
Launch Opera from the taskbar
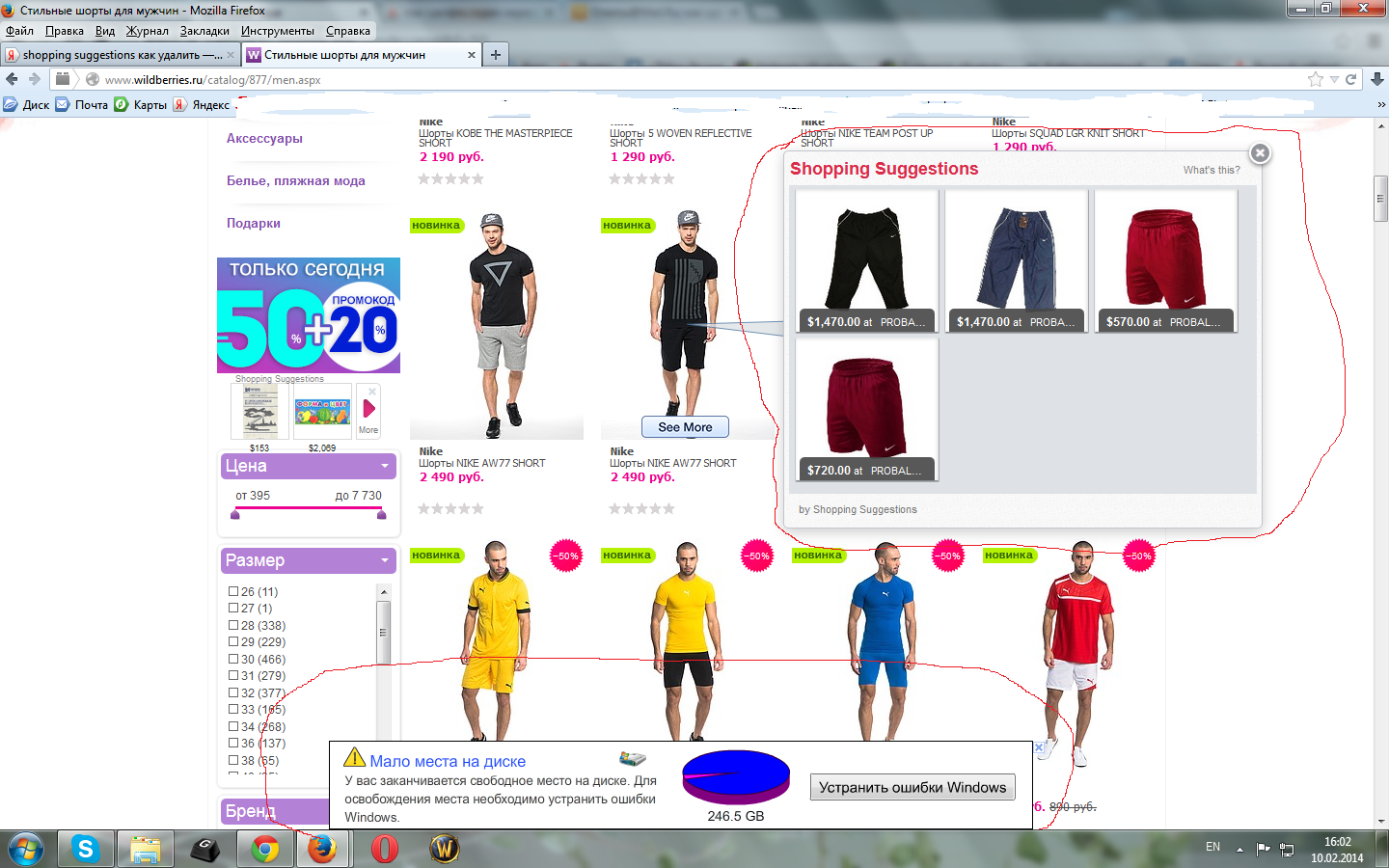tap(385, 849)
